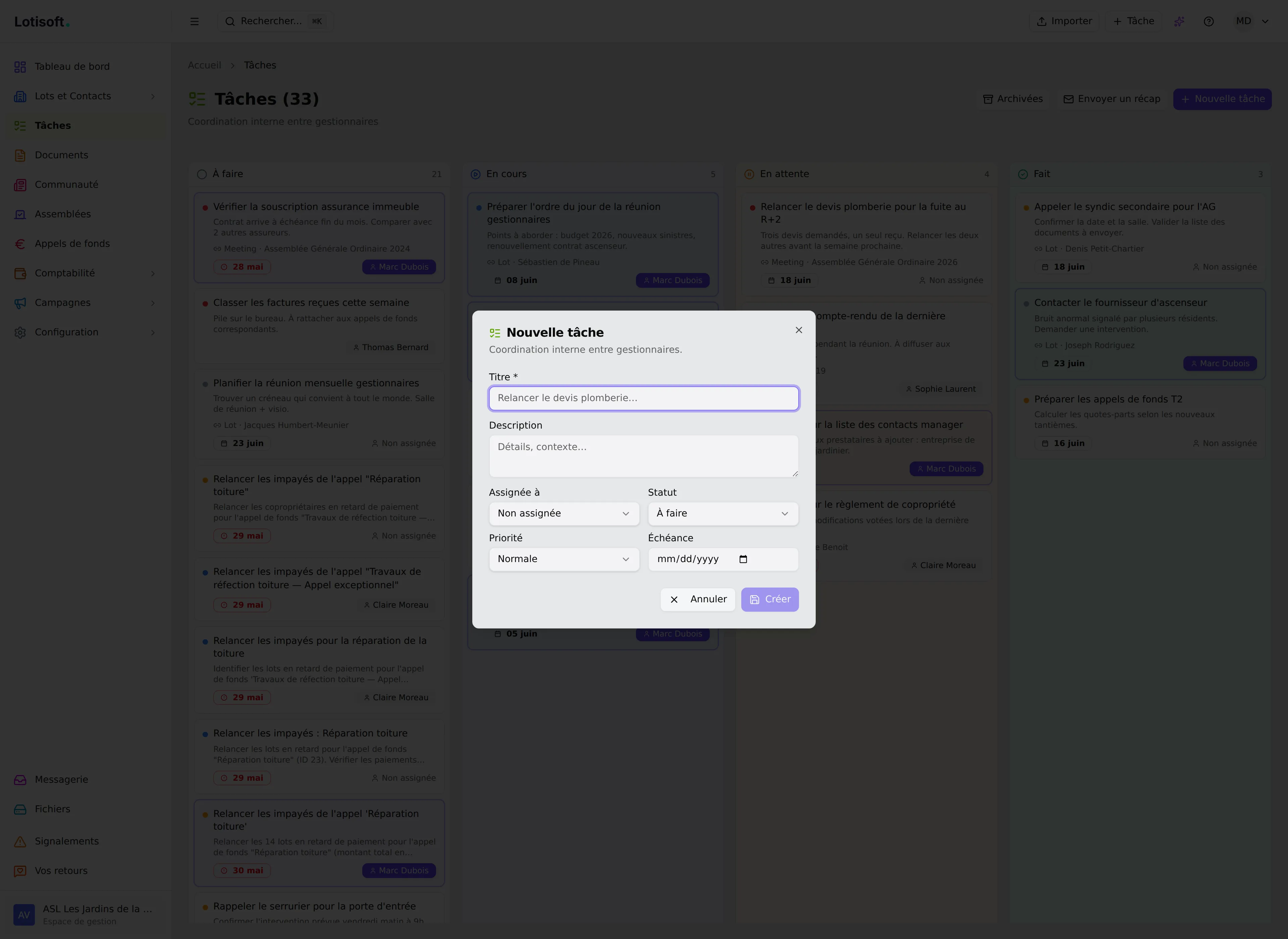
Task: Open Appeler le syndic secondaire pour l'AG card
Action: pyautogui.click(x=1140, y=237)
